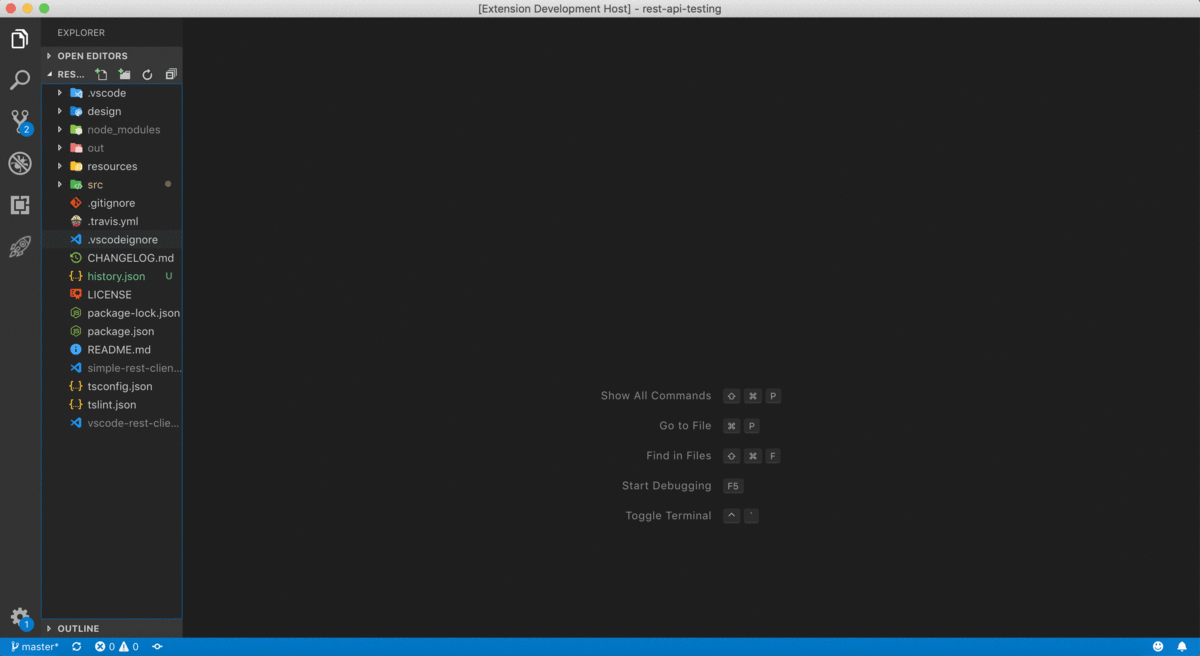Refresh the explorer file tree
This screenshot has width=1200, height=656.
(x=147, y=74)
